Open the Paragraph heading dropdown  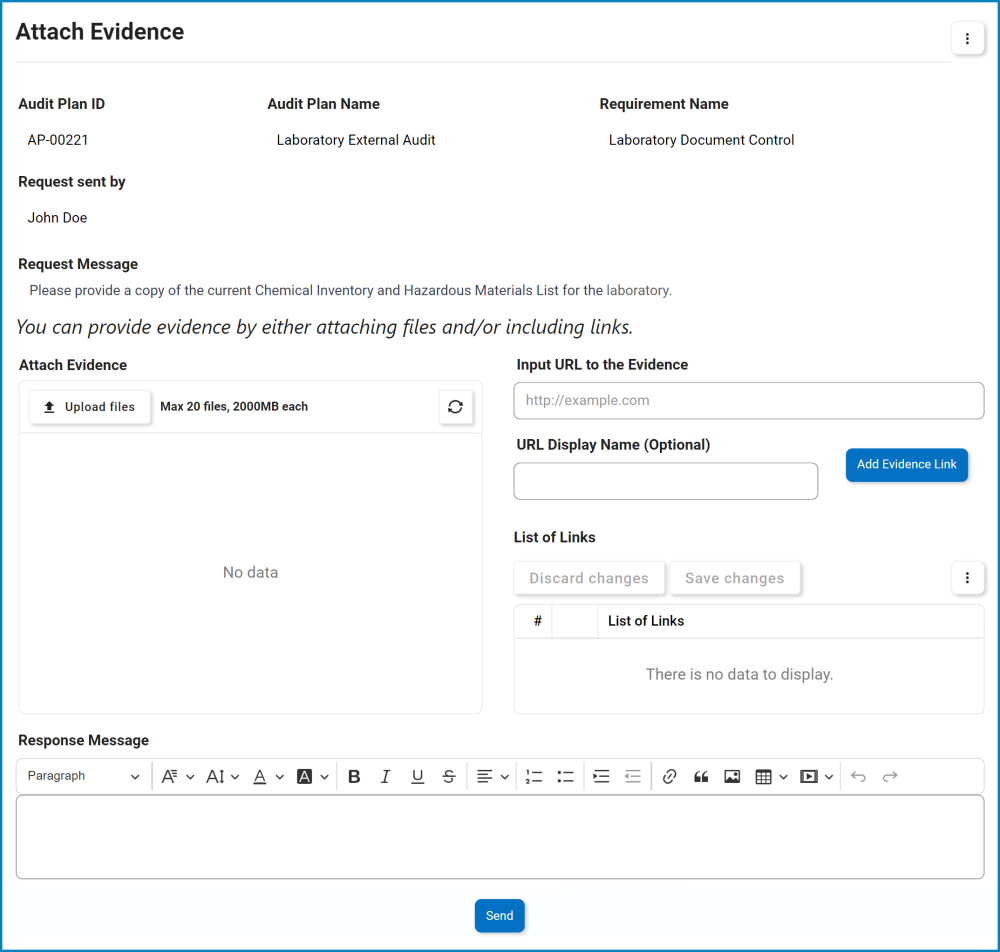84,777
